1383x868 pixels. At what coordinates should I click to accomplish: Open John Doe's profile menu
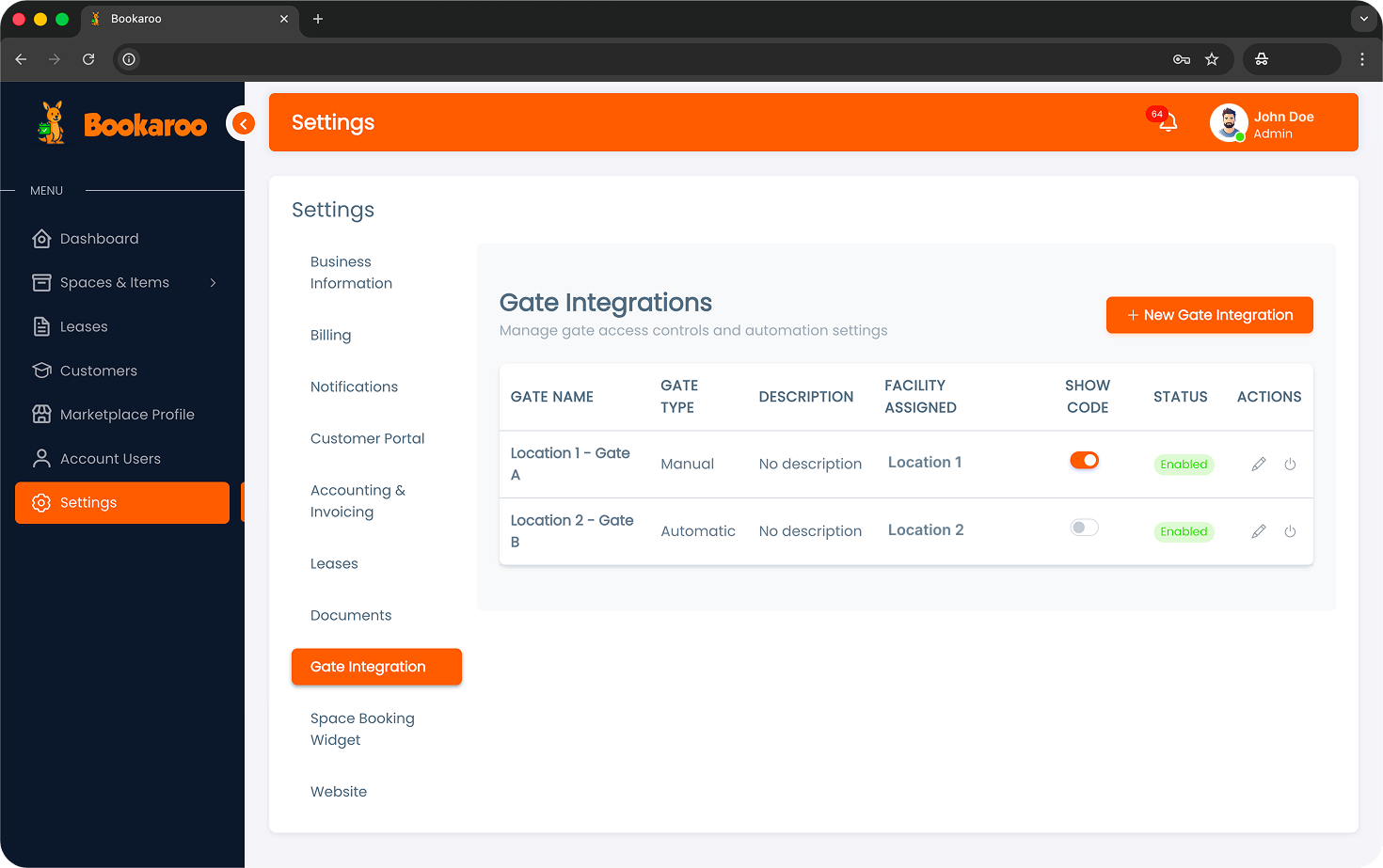tap(1264, 124)
